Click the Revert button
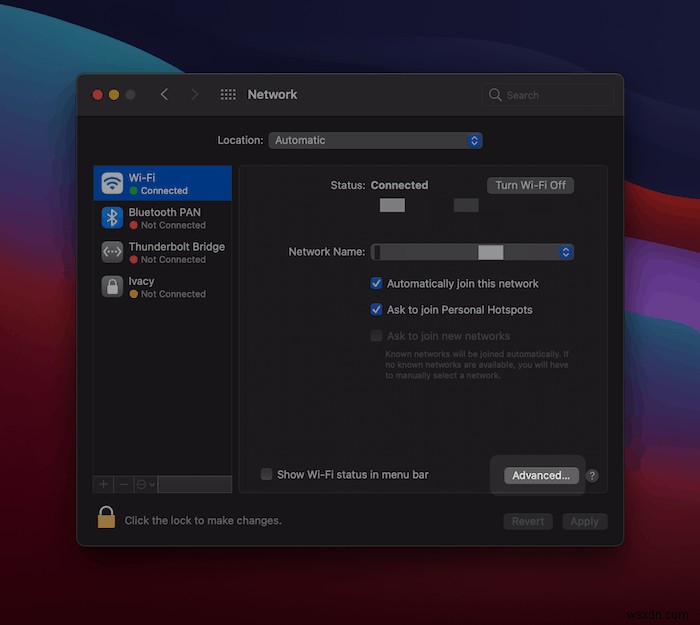Viewport: 700px width, 625px height. 528,521
